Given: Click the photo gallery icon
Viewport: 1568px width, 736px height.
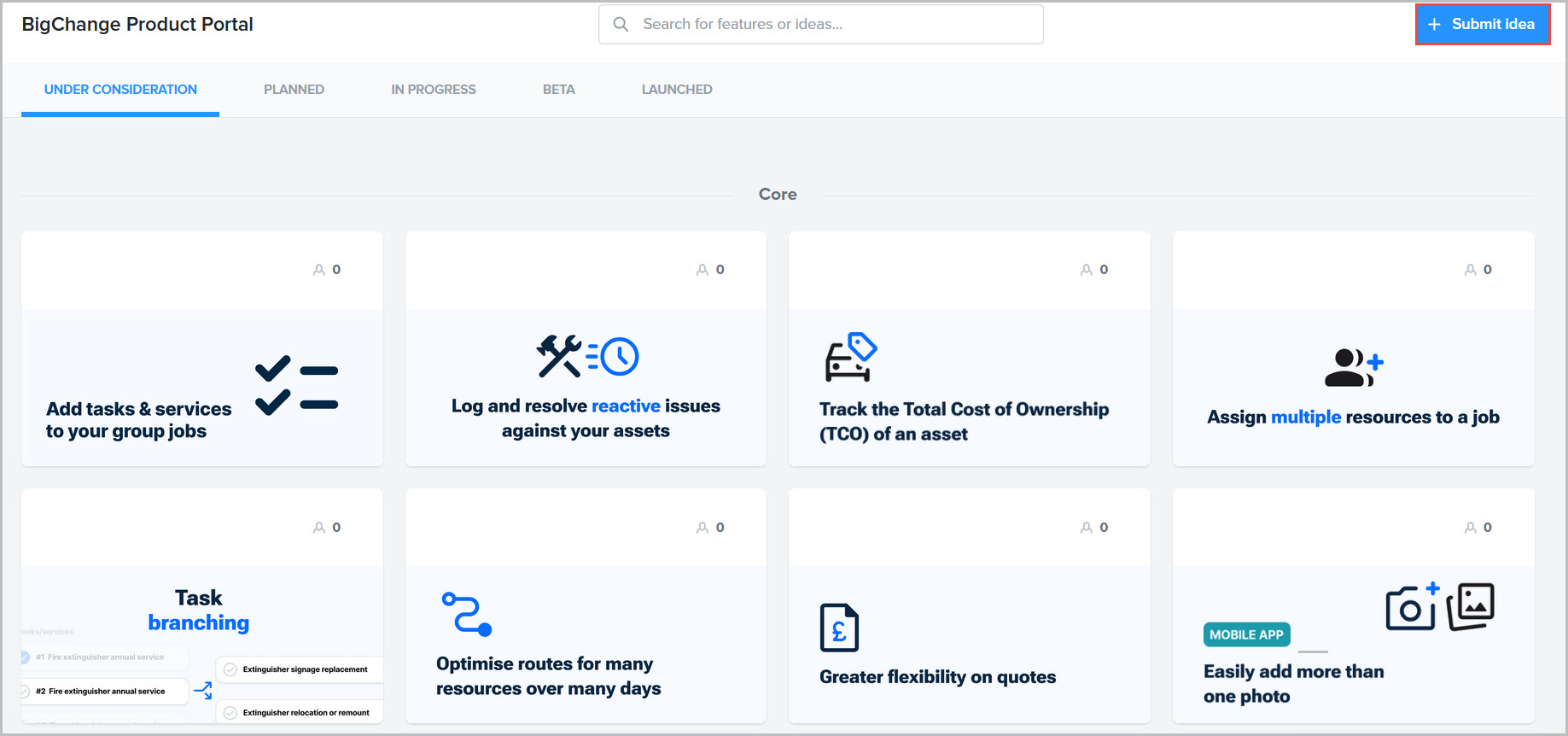Looking at the screenshot, I should click(1471, 606).
